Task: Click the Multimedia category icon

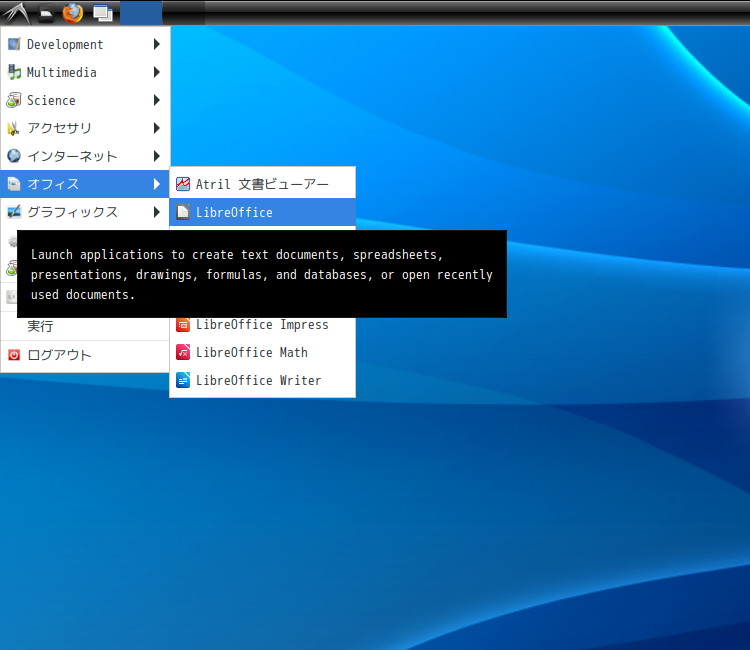Action: [x=14, y=72]
